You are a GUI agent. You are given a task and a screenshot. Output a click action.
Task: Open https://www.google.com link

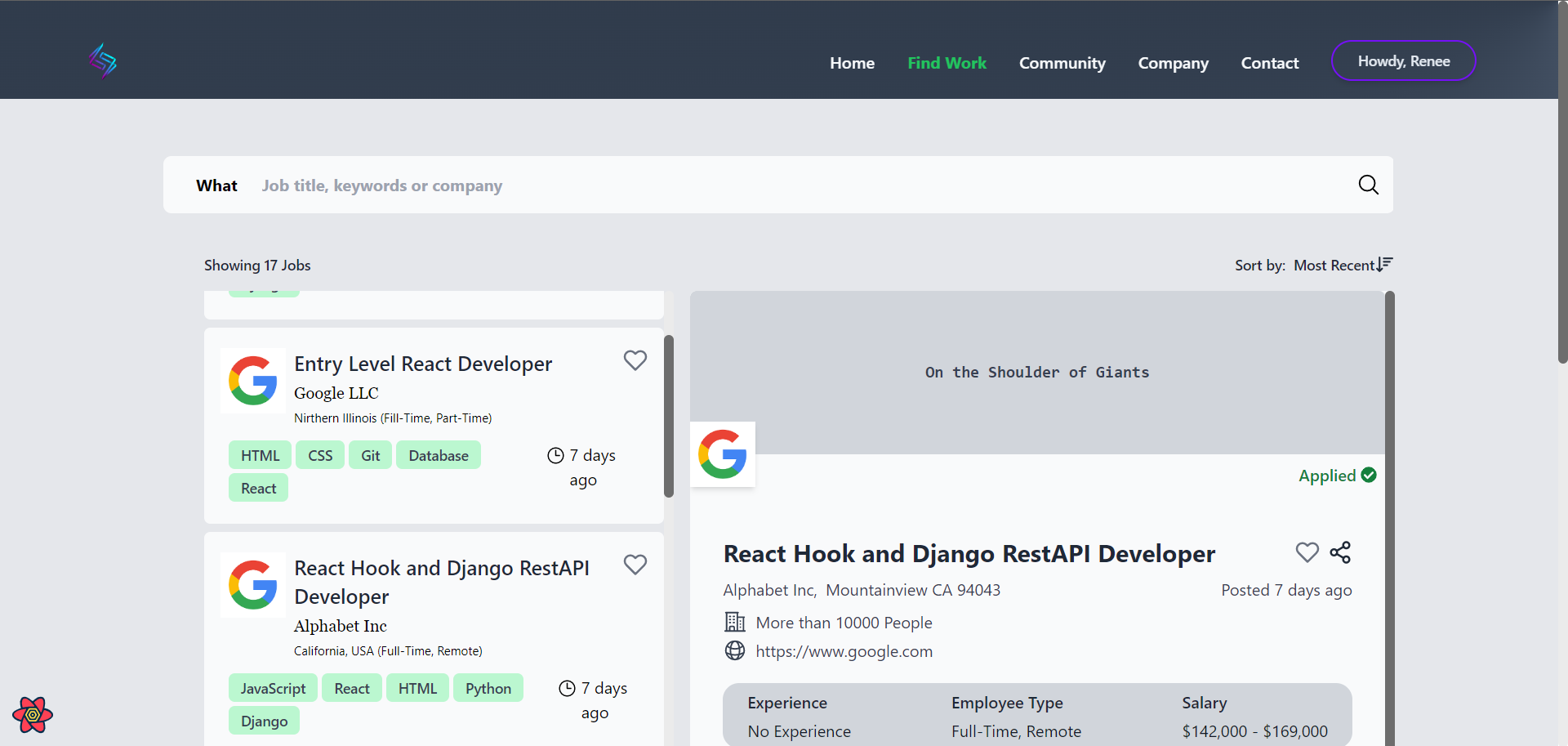844,651
